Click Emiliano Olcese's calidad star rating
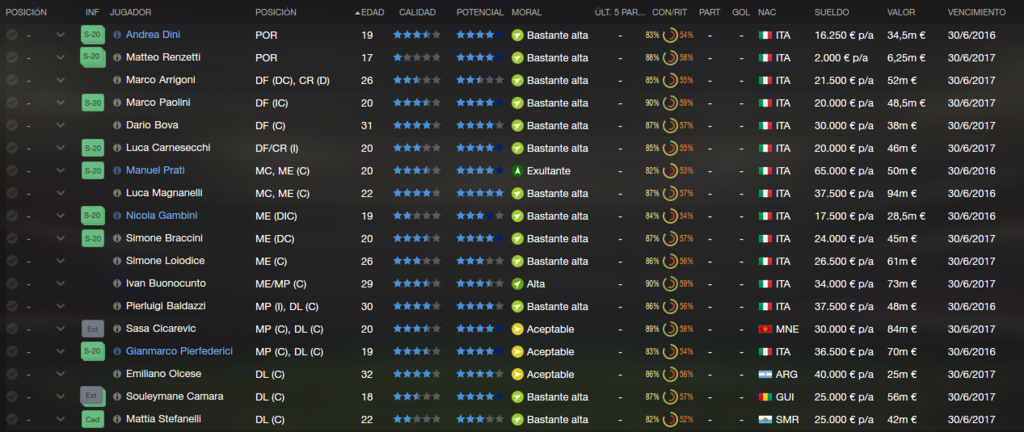 417,375
